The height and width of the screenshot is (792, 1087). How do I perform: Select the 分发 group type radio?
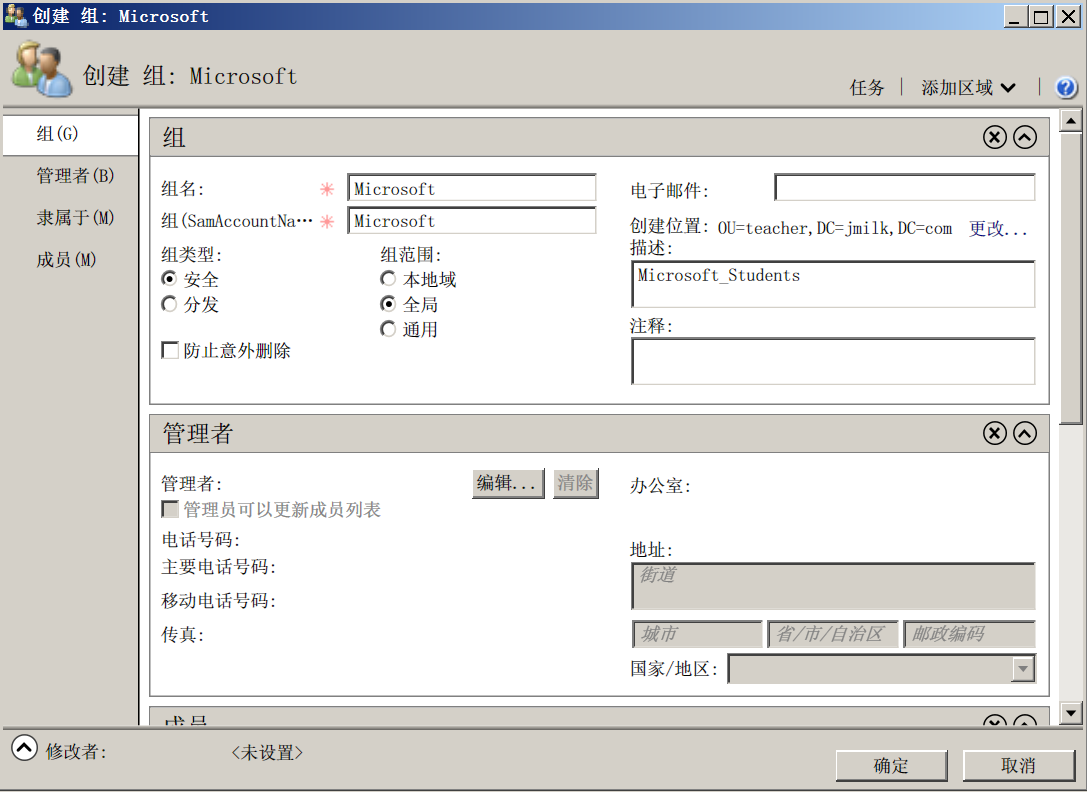[x=168, y=304]
